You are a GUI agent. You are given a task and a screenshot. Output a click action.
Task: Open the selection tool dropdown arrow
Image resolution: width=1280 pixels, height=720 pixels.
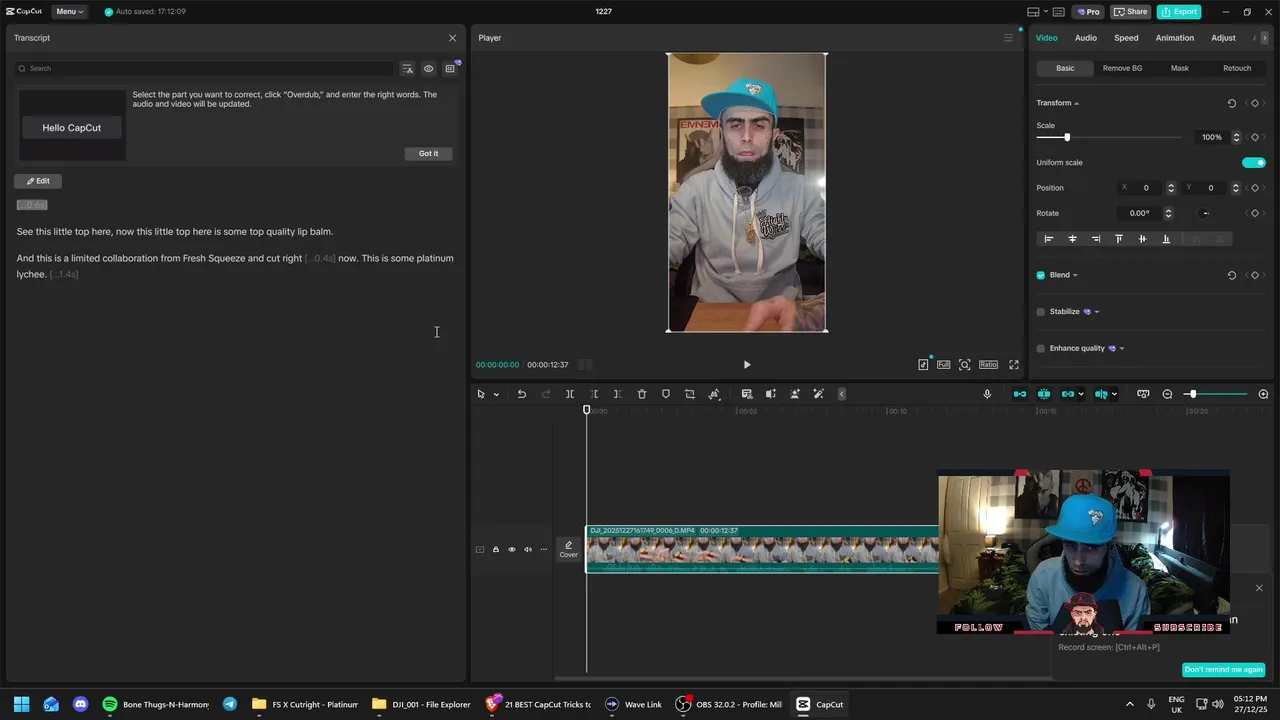click(496, 394)
